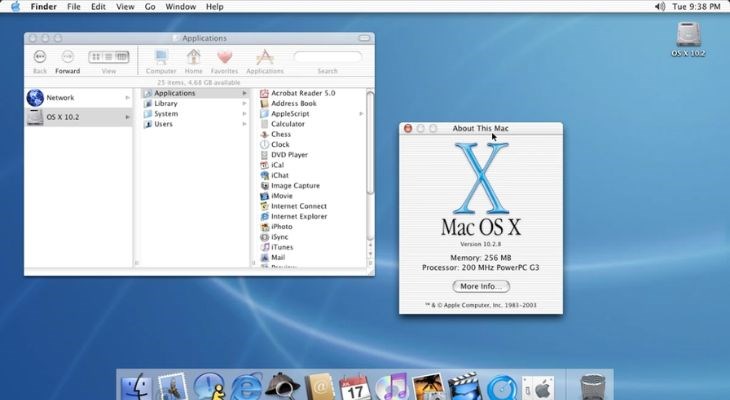Click the Back arrow in Finder toolbar

click(x=40, y=57)
